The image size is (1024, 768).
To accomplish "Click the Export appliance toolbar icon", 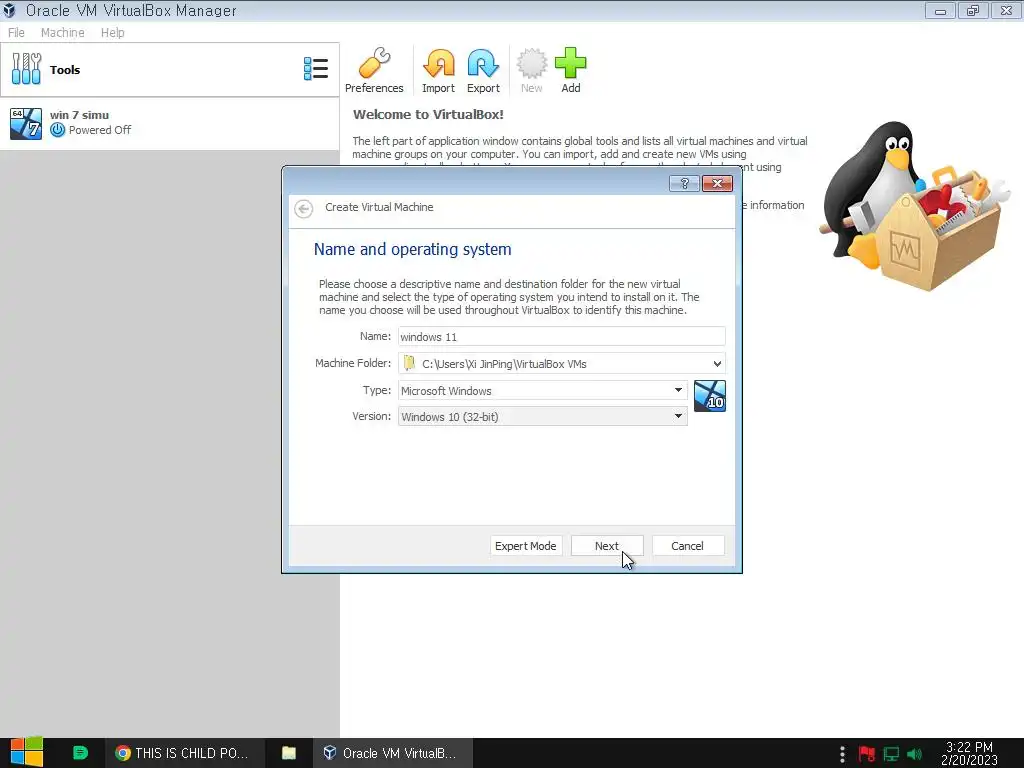I will tap(483, 71).
